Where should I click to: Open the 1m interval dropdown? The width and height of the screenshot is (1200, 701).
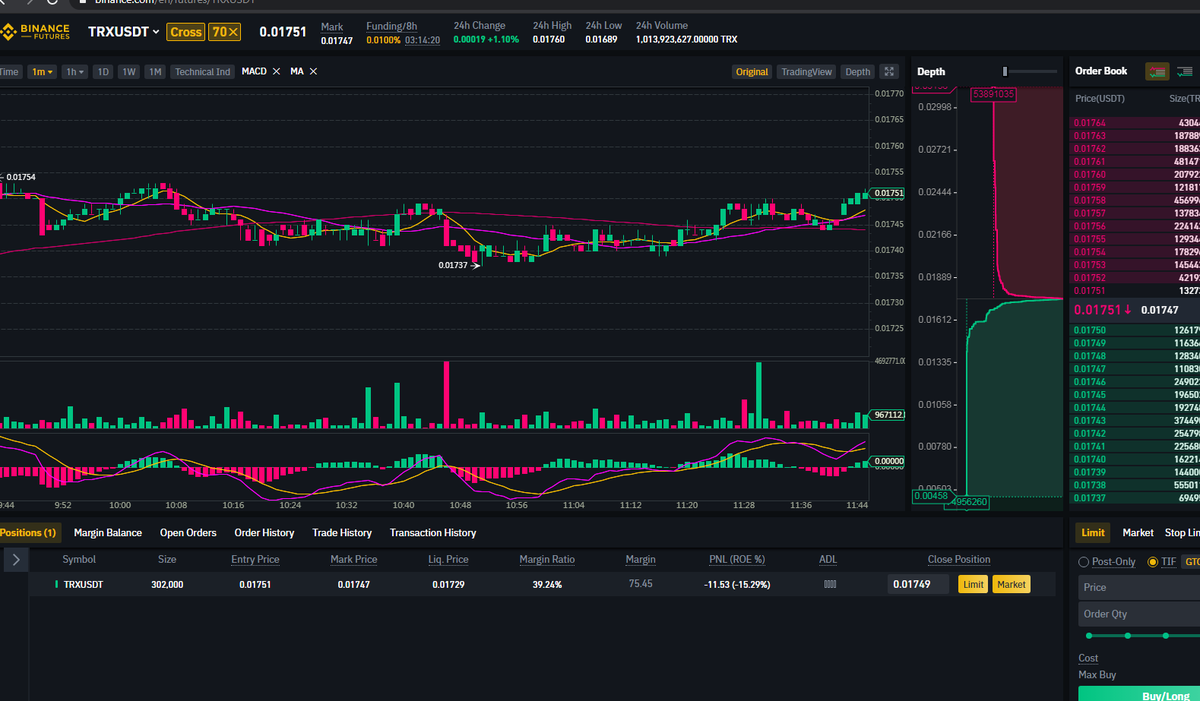[42, 72]
